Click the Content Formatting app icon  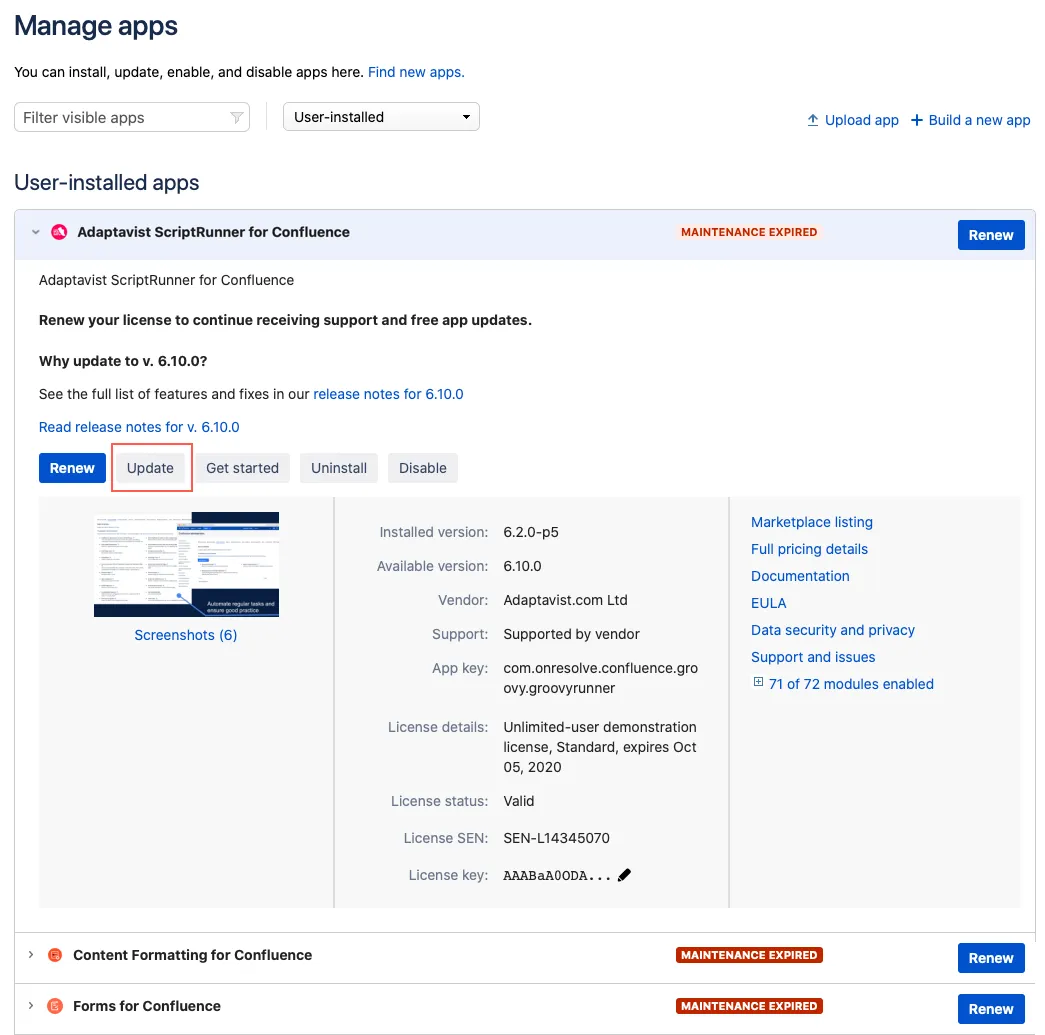click(55, 954)
